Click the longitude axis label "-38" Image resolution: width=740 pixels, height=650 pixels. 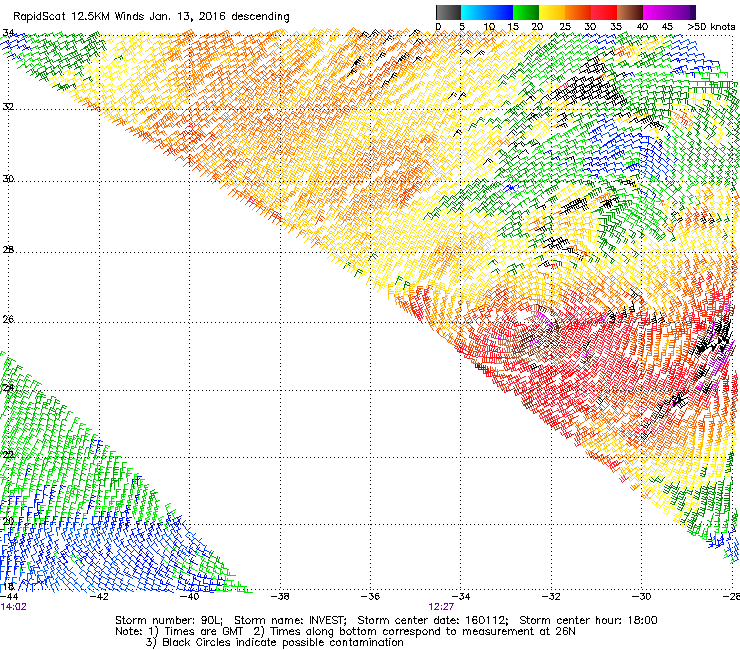280,597
